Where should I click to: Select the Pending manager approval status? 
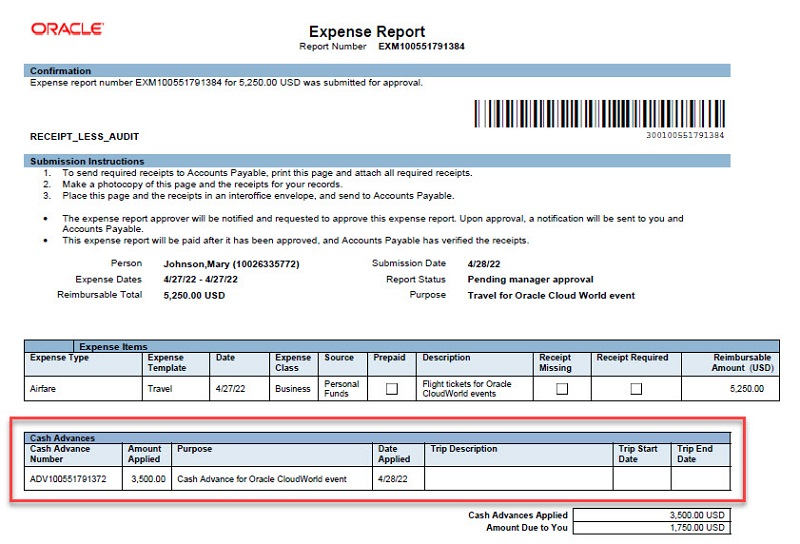pyautogui.click(x=530, y=279)
